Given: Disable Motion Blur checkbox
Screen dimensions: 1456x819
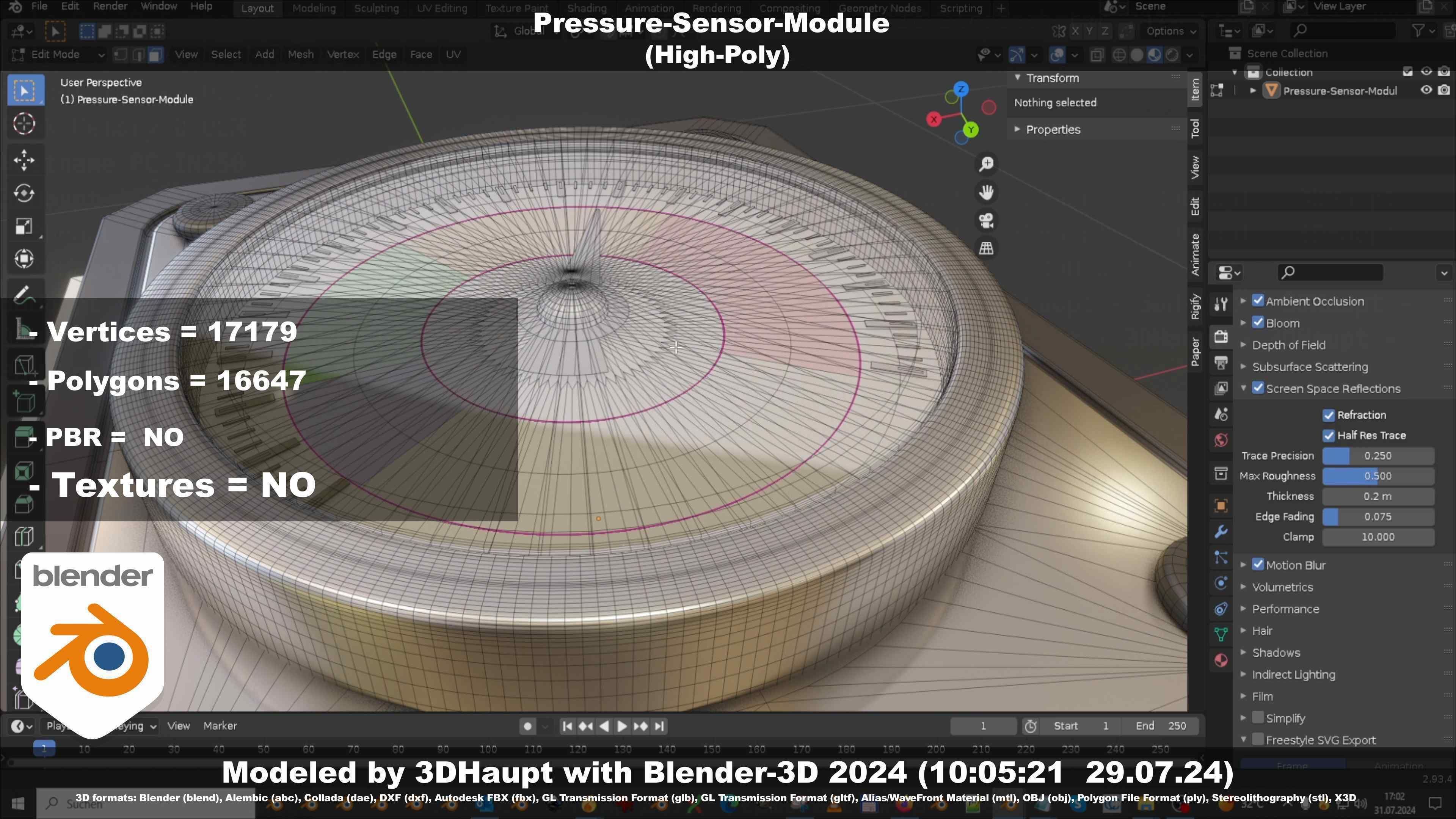Looking at the screenshot, I should 1258,565.
